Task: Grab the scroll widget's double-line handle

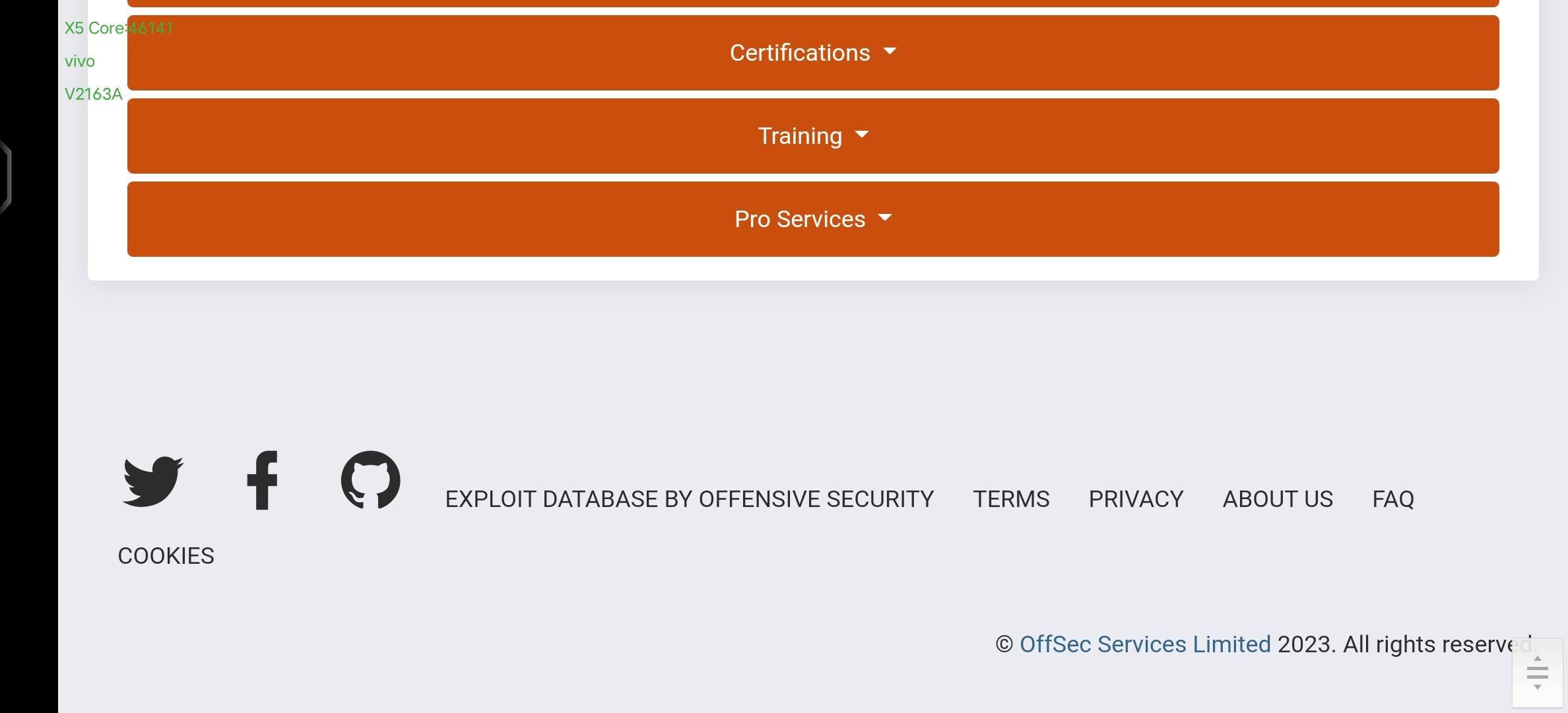Action: tap(1537, 673)
